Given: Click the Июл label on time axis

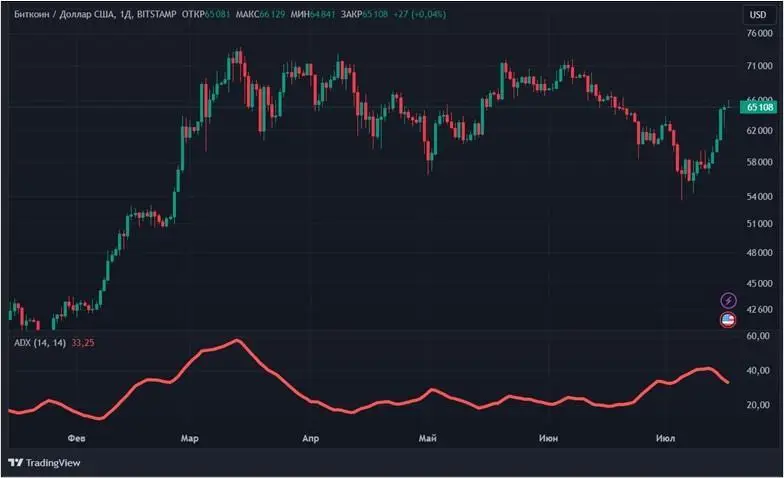Looking at the screenshot, I should click(666, 438).
